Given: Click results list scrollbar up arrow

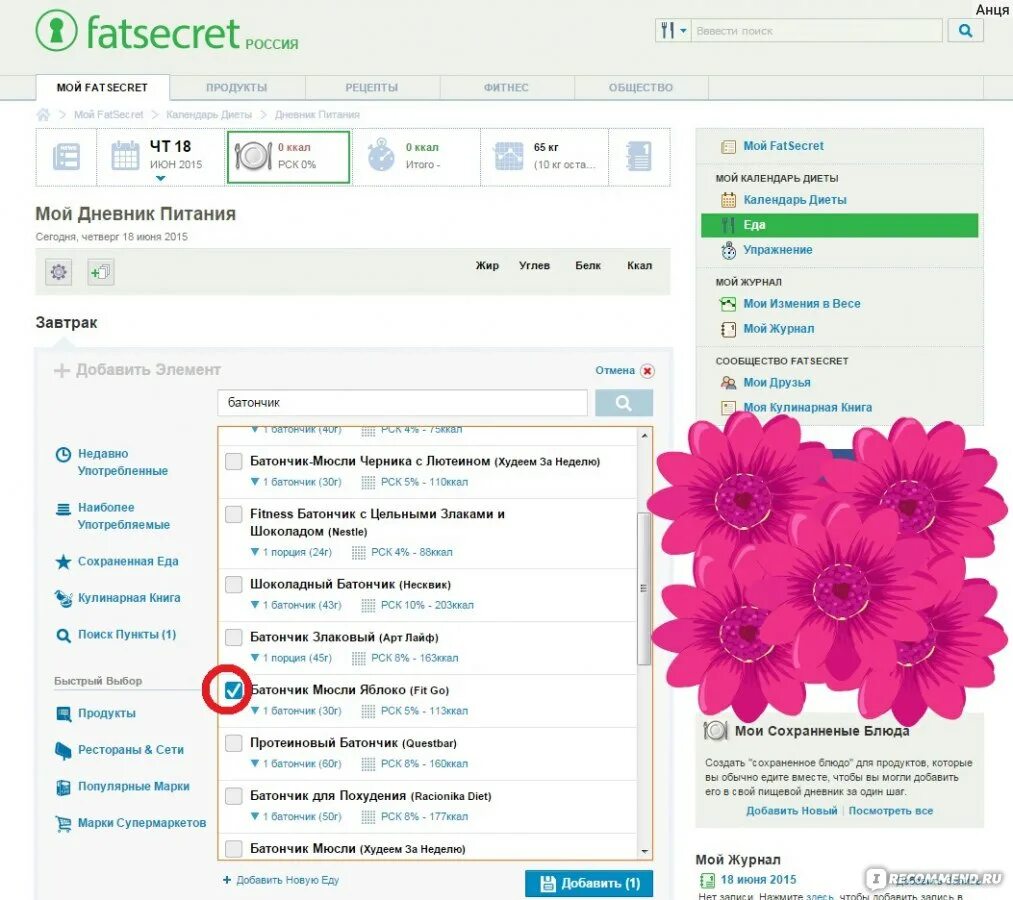Looking at the screenshot, I should [x=644, y=436].
